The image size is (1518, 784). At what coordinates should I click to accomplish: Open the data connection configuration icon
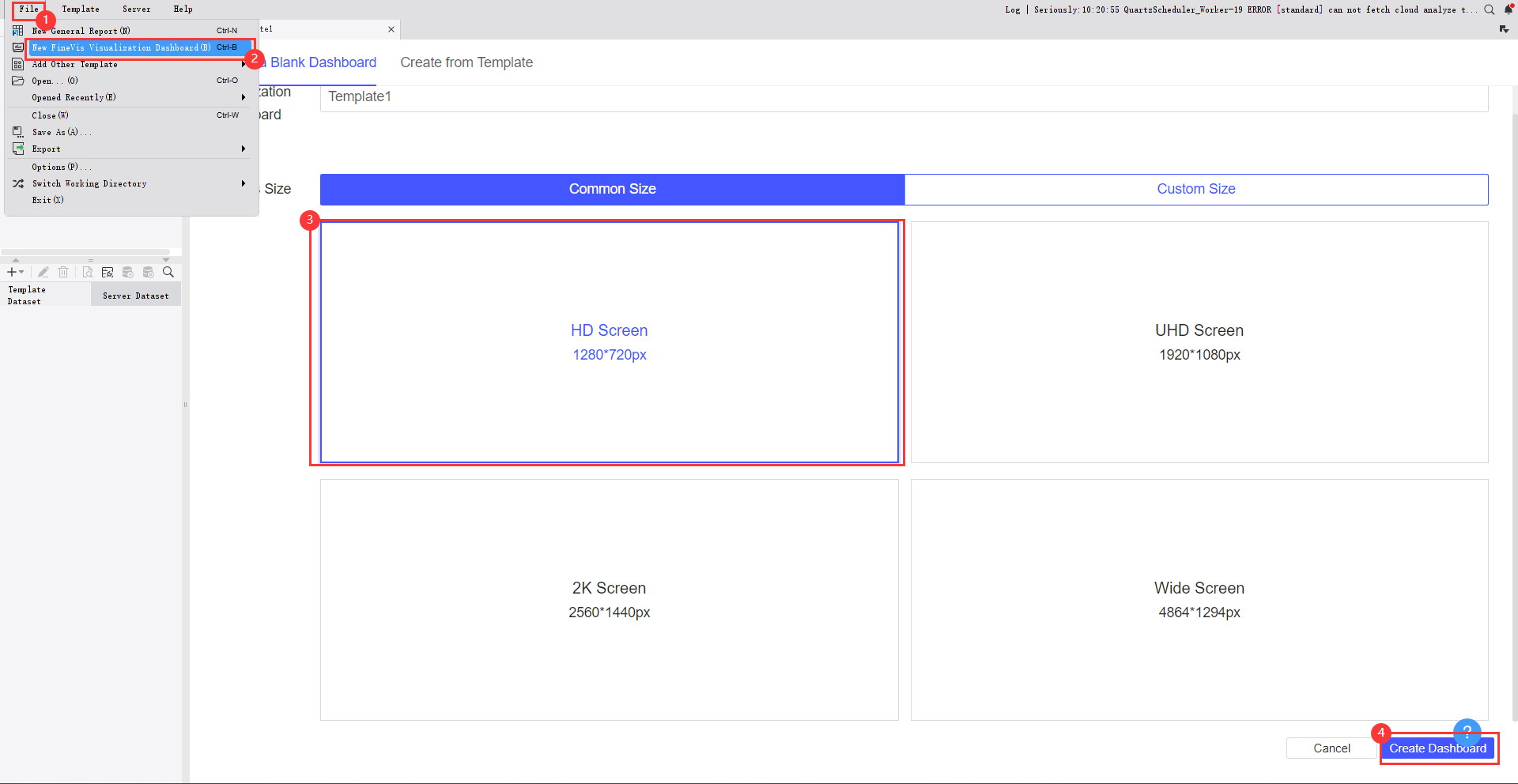coord(108,272)
